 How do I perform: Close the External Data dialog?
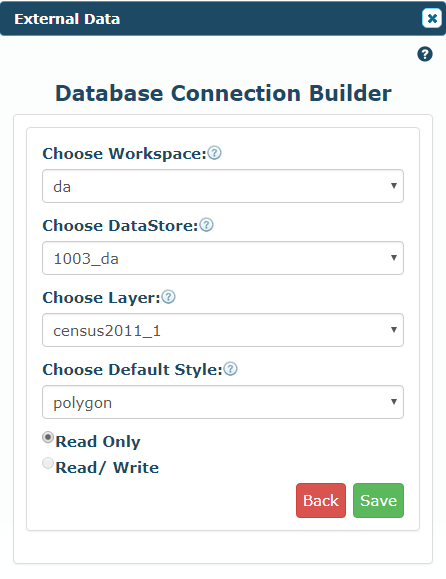click(432, 18)
